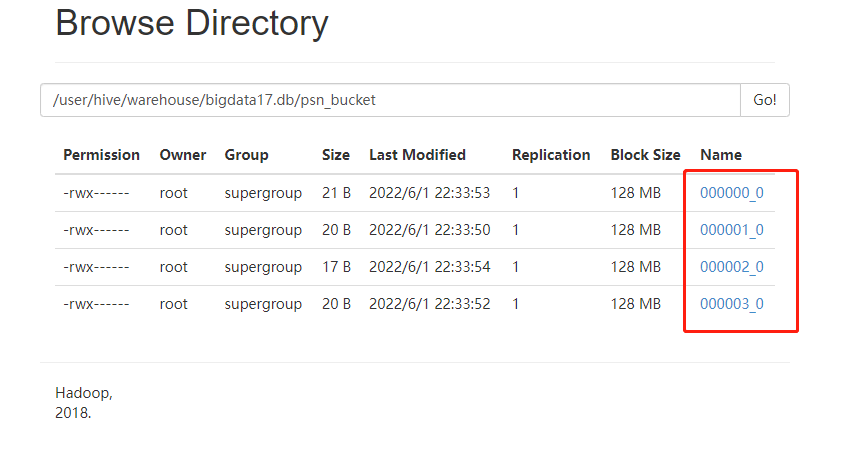
Task: Select the 000003_0 file link
Action: click(731, 304)
